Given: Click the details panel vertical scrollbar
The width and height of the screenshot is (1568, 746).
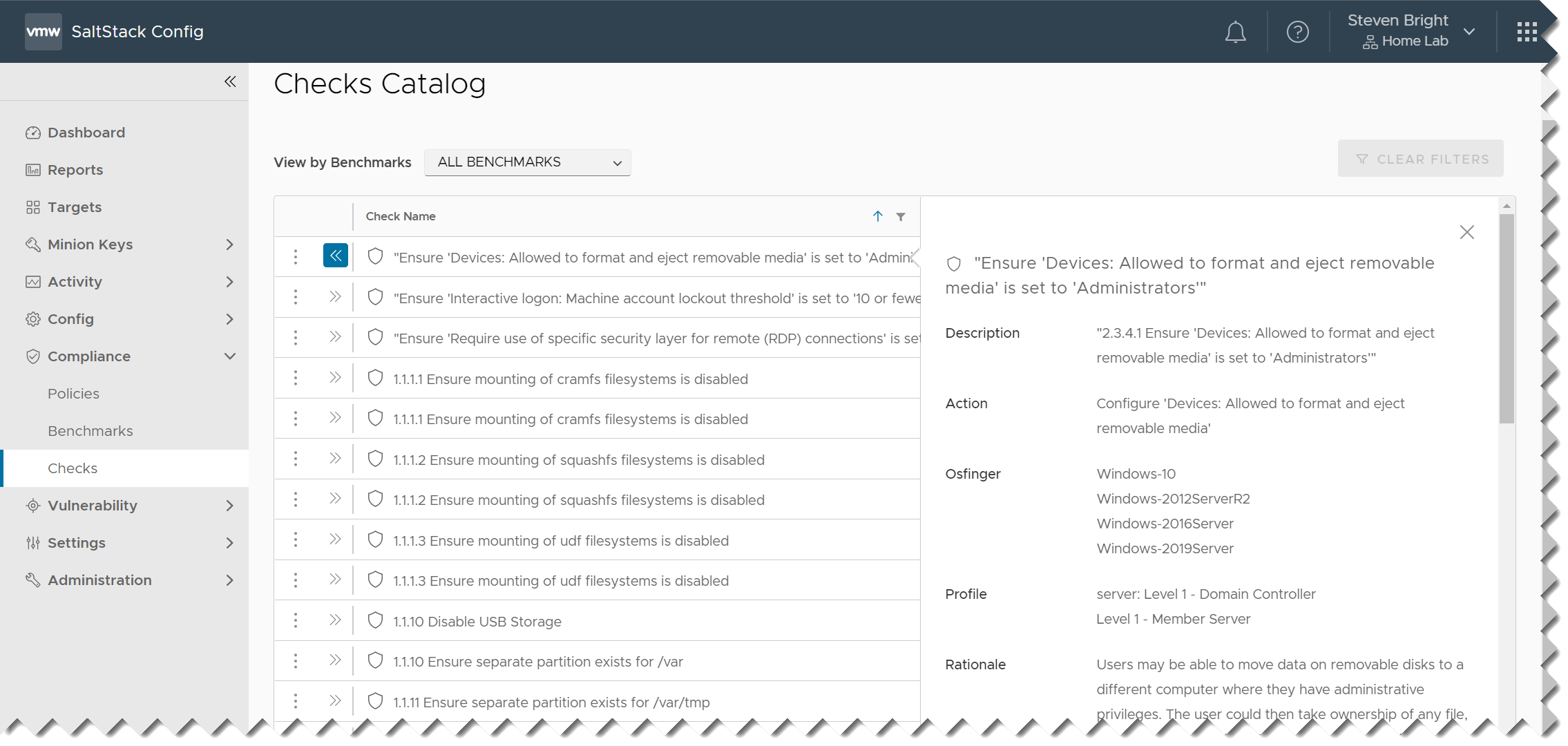Looking at the screenshot, I should 1507,318.
